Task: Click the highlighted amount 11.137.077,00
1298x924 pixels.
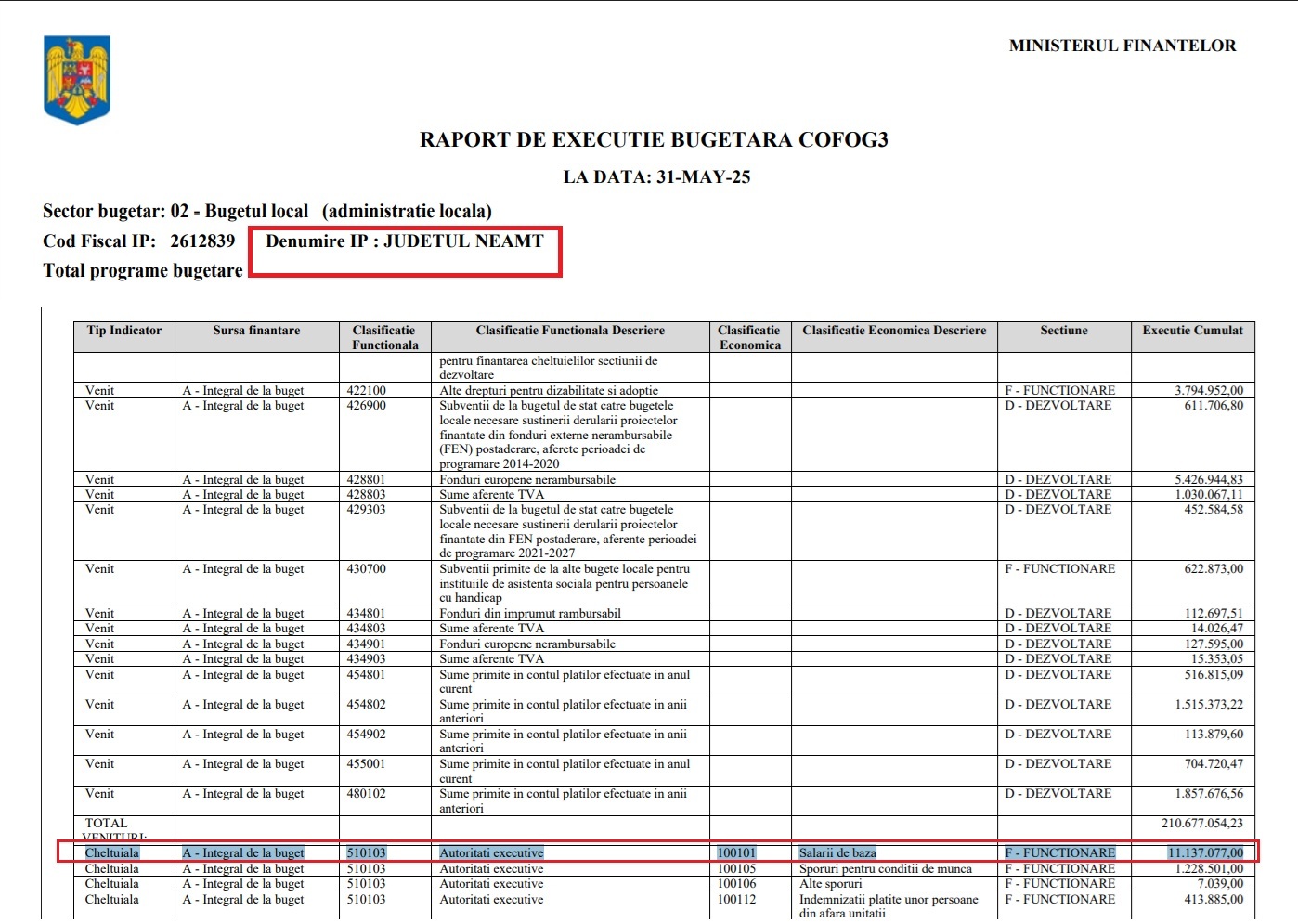Action: click(1205, 852)
